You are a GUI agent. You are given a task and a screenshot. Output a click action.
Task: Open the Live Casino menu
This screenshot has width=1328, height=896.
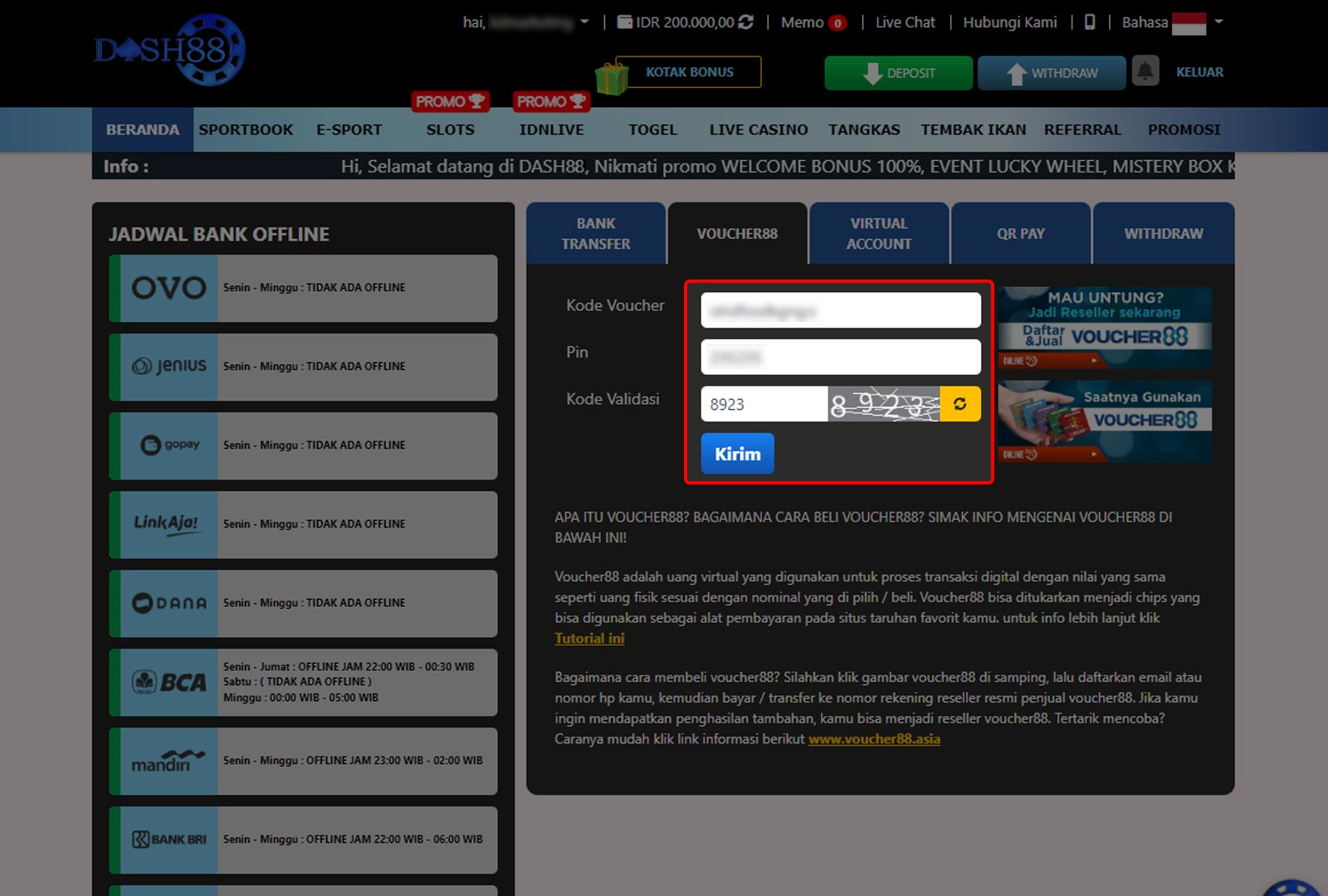tap(758, 129)
